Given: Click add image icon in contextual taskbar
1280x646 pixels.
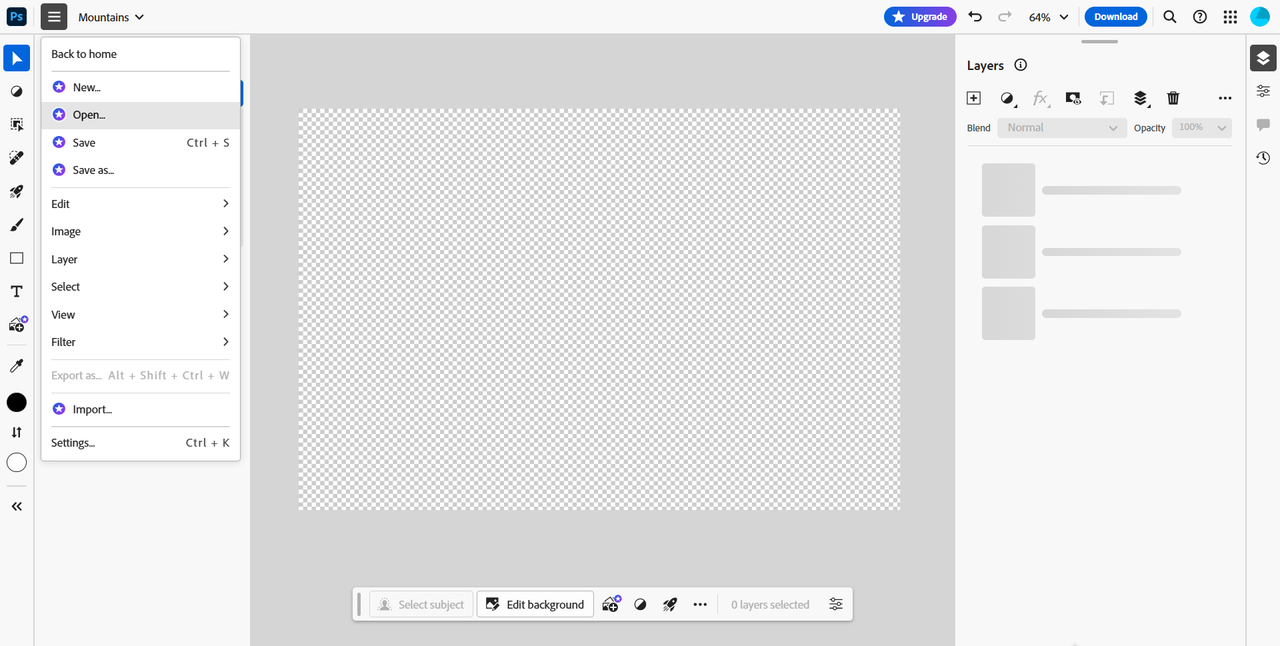Looking at the screenshot, I should pos(611,604).
